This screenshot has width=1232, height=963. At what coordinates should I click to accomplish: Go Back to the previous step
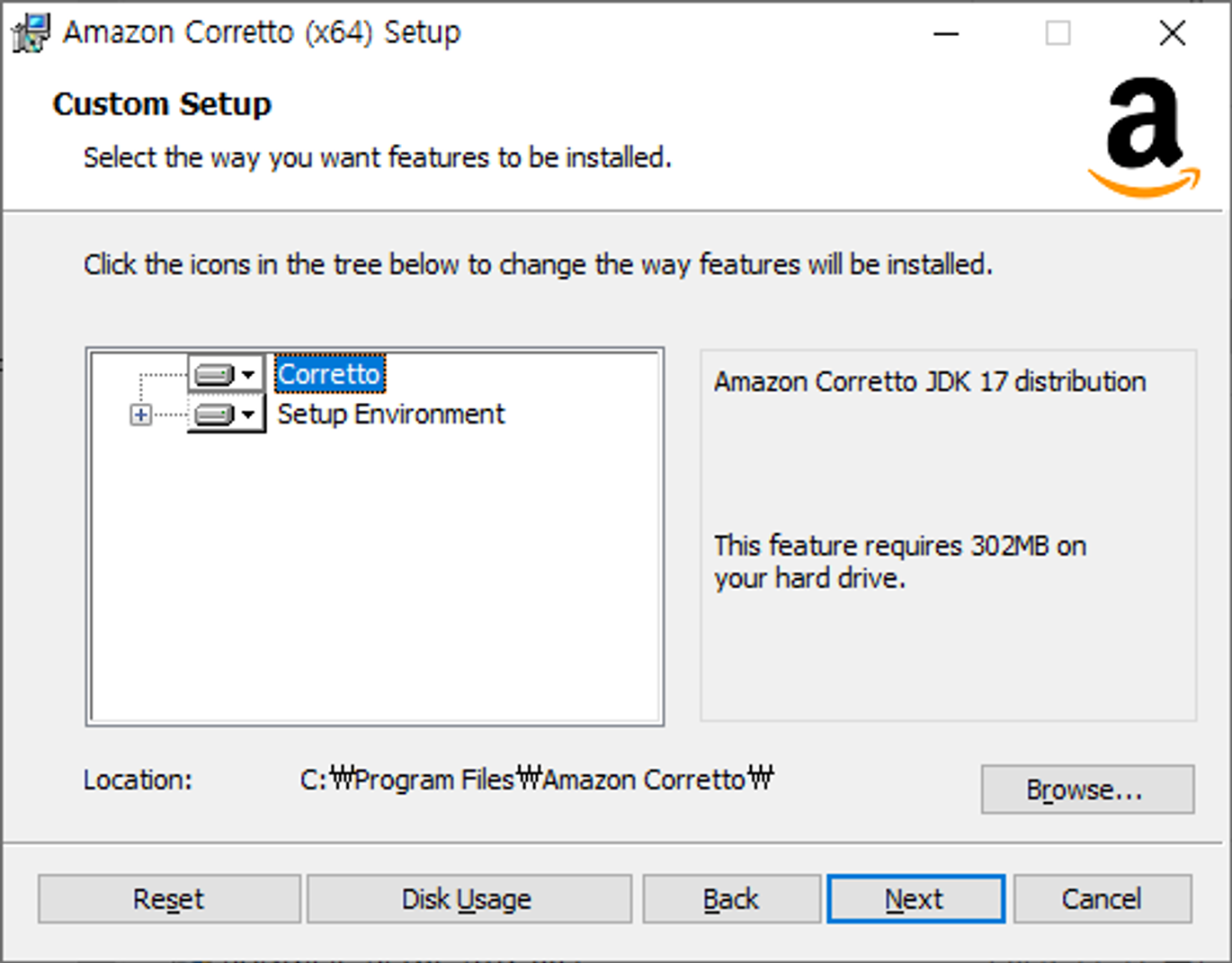pyautogui.click(x=731, y=898)
